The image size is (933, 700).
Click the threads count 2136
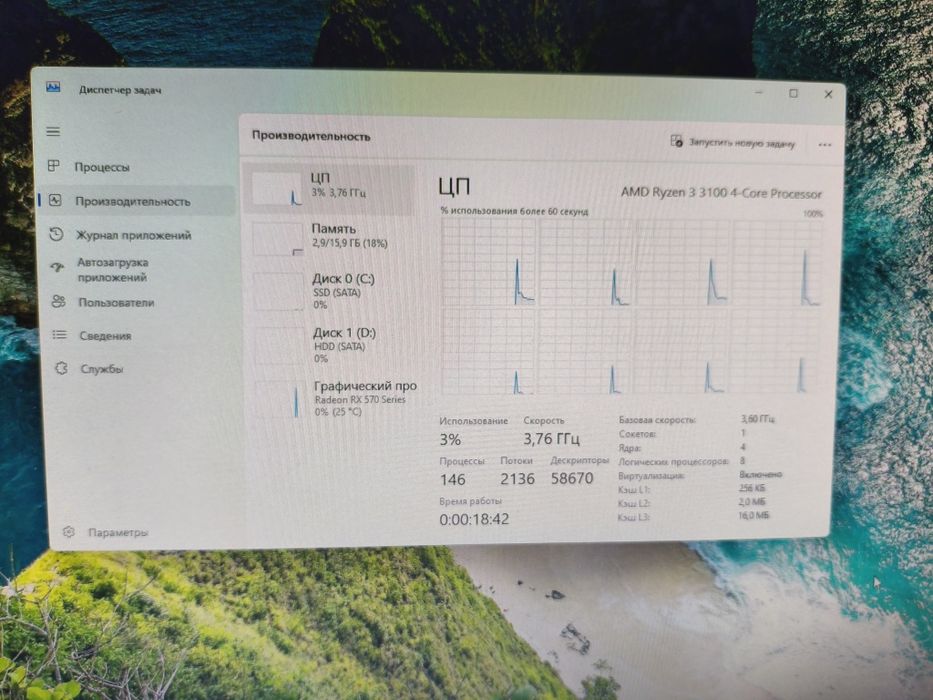(x=517, y=479)
